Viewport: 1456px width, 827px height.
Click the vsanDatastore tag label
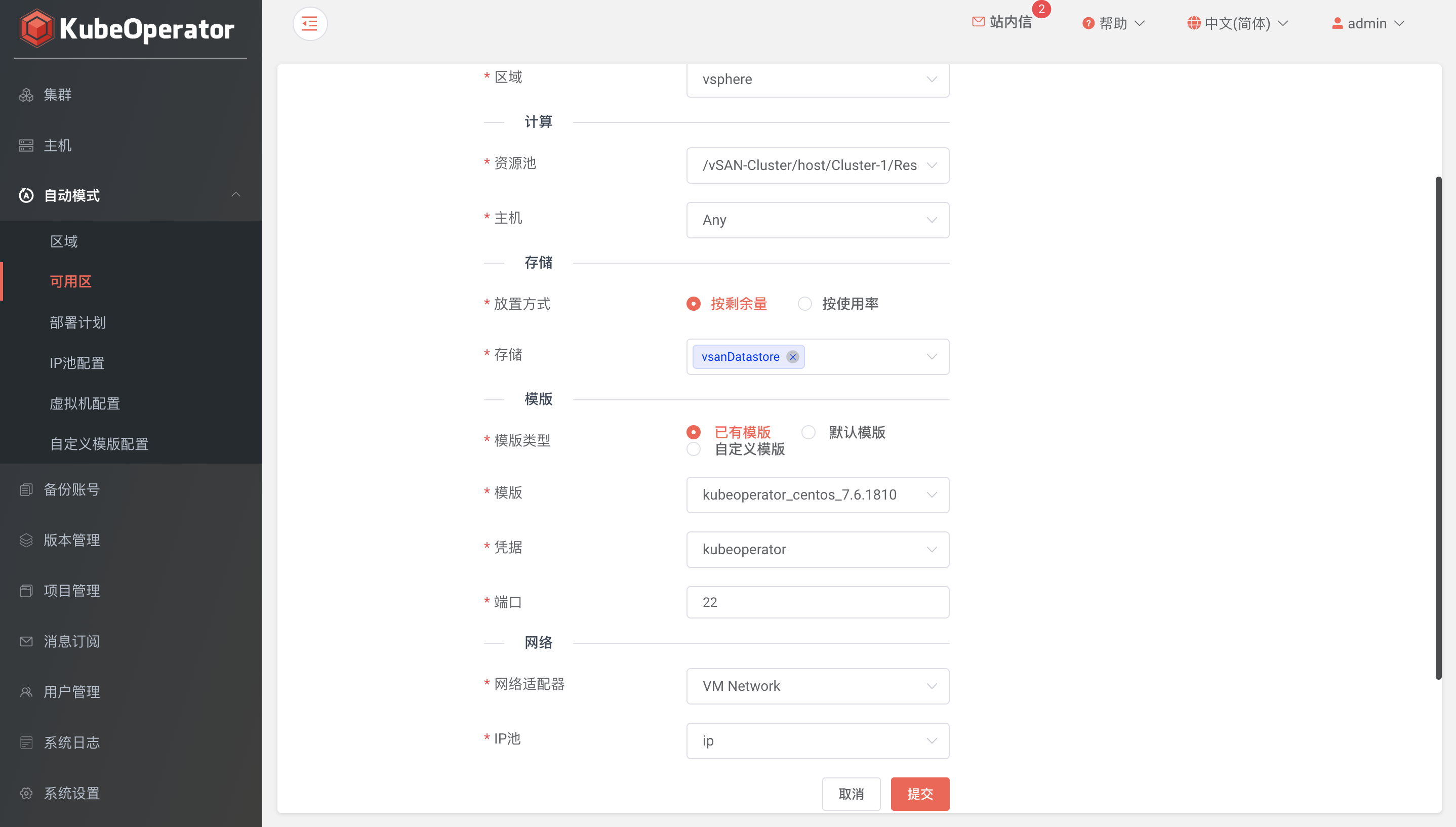pyautogui.click(x=740, y=357)
